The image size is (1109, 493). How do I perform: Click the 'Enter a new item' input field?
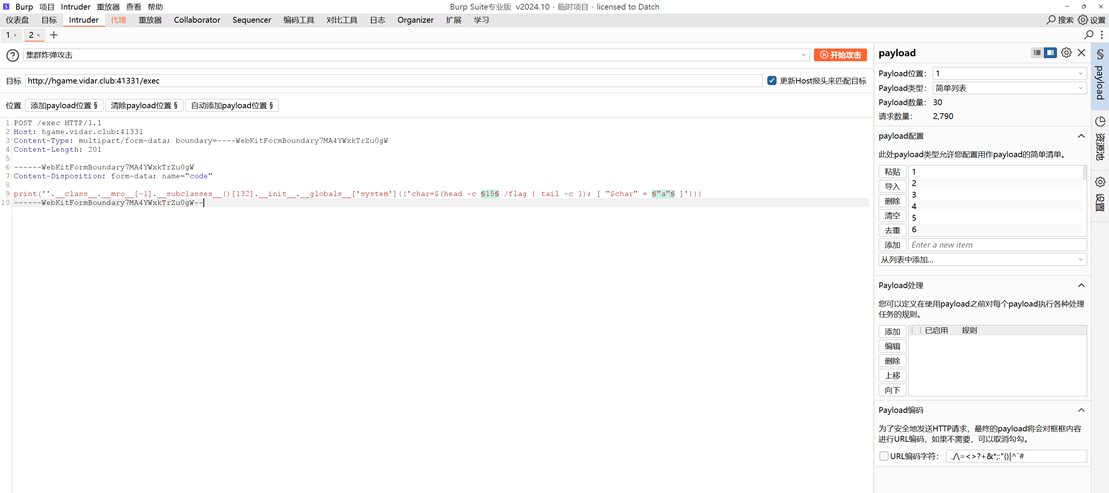click(996, 245)
